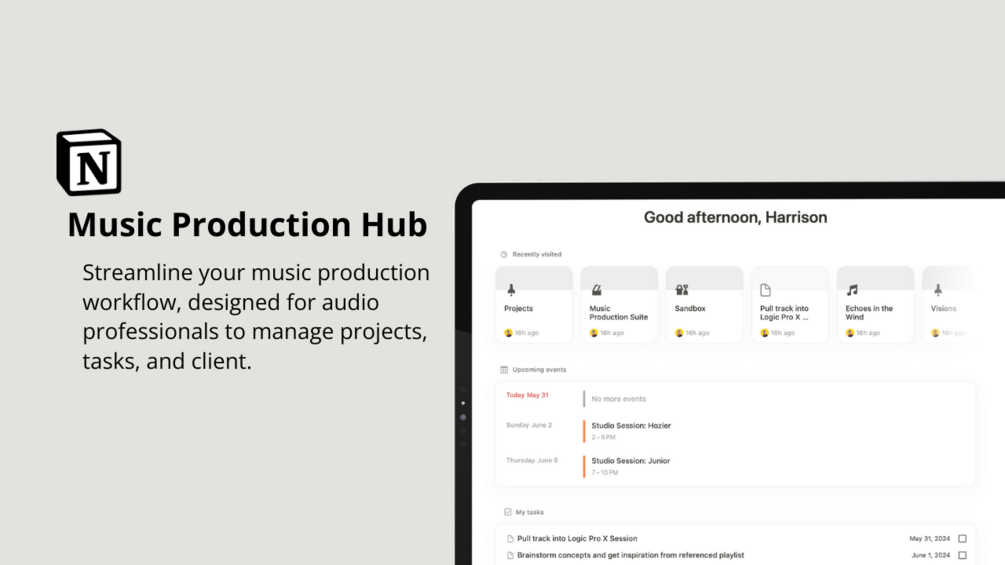Open the Echoes in the Wind card
Image resolution: width=1005 pixels, height=565 pixels.
pyautogui.click(x=875, y=305)
